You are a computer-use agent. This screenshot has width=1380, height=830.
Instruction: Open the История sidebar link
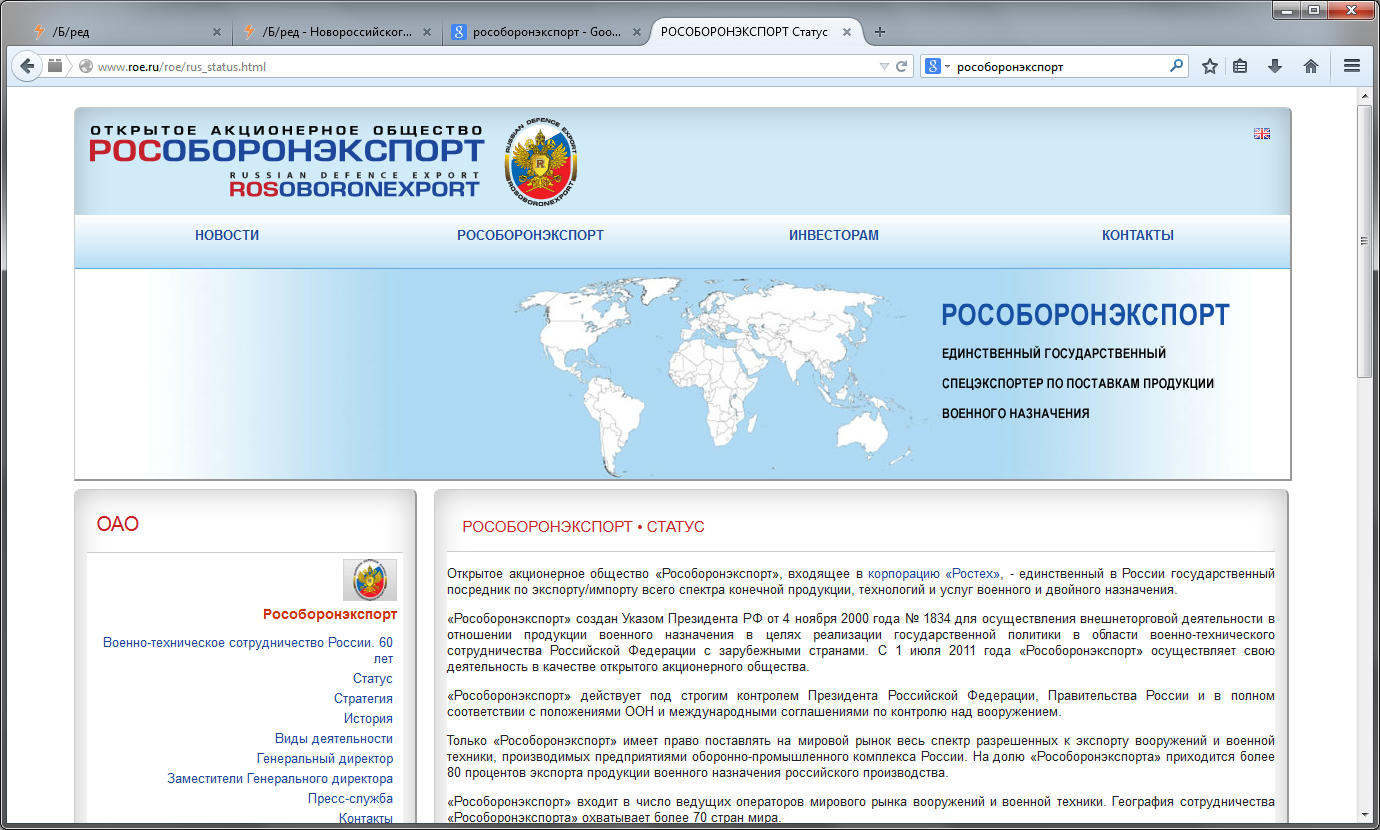368,719
